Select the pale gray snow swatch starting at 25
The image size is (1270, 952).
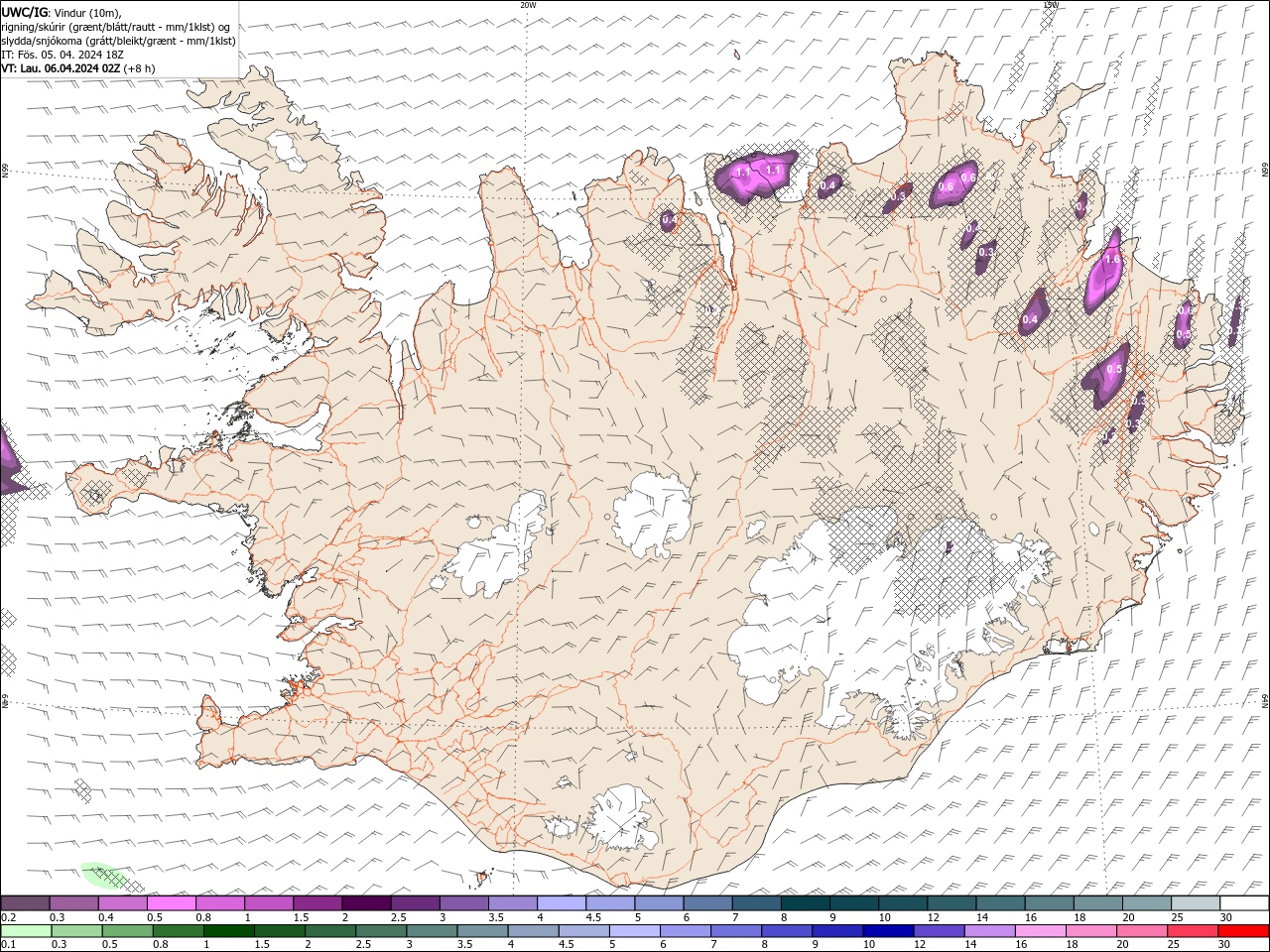coord(1195,903)
